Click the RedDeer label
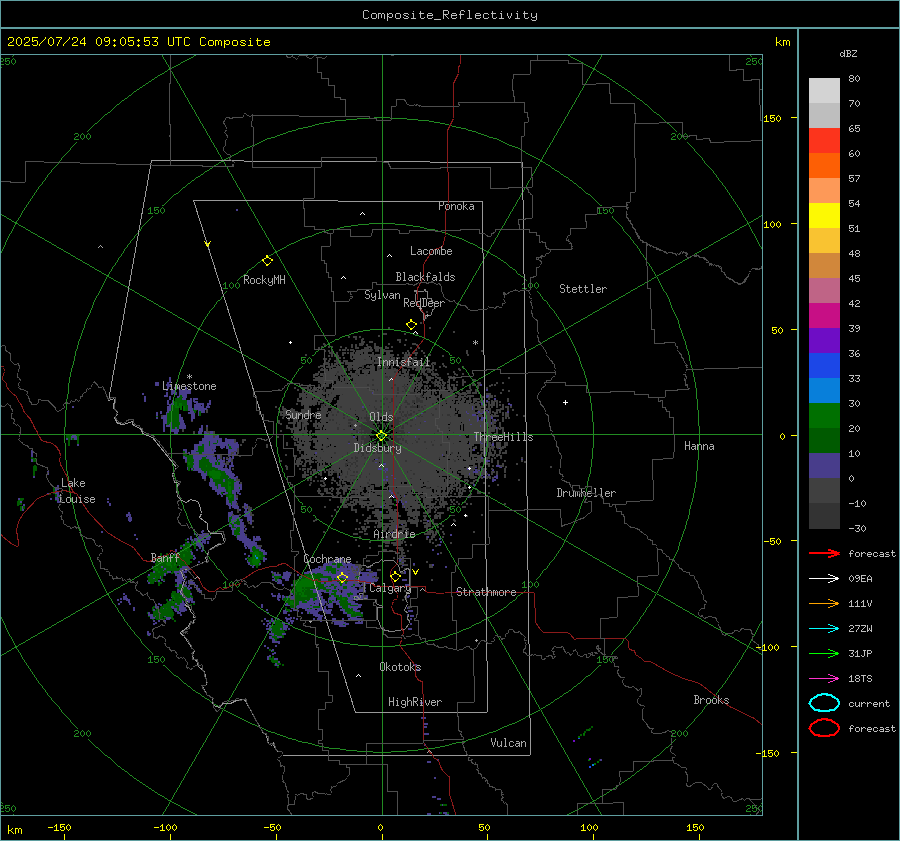The height and width of the screenshot is (841, 900). click(x=424, y=303)
